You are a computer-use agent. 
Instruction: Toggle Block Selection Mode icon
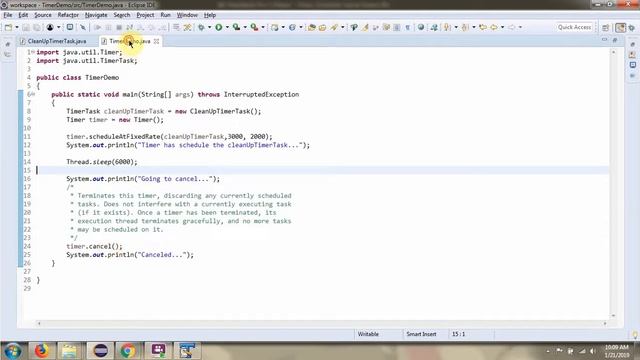(397, 27)
